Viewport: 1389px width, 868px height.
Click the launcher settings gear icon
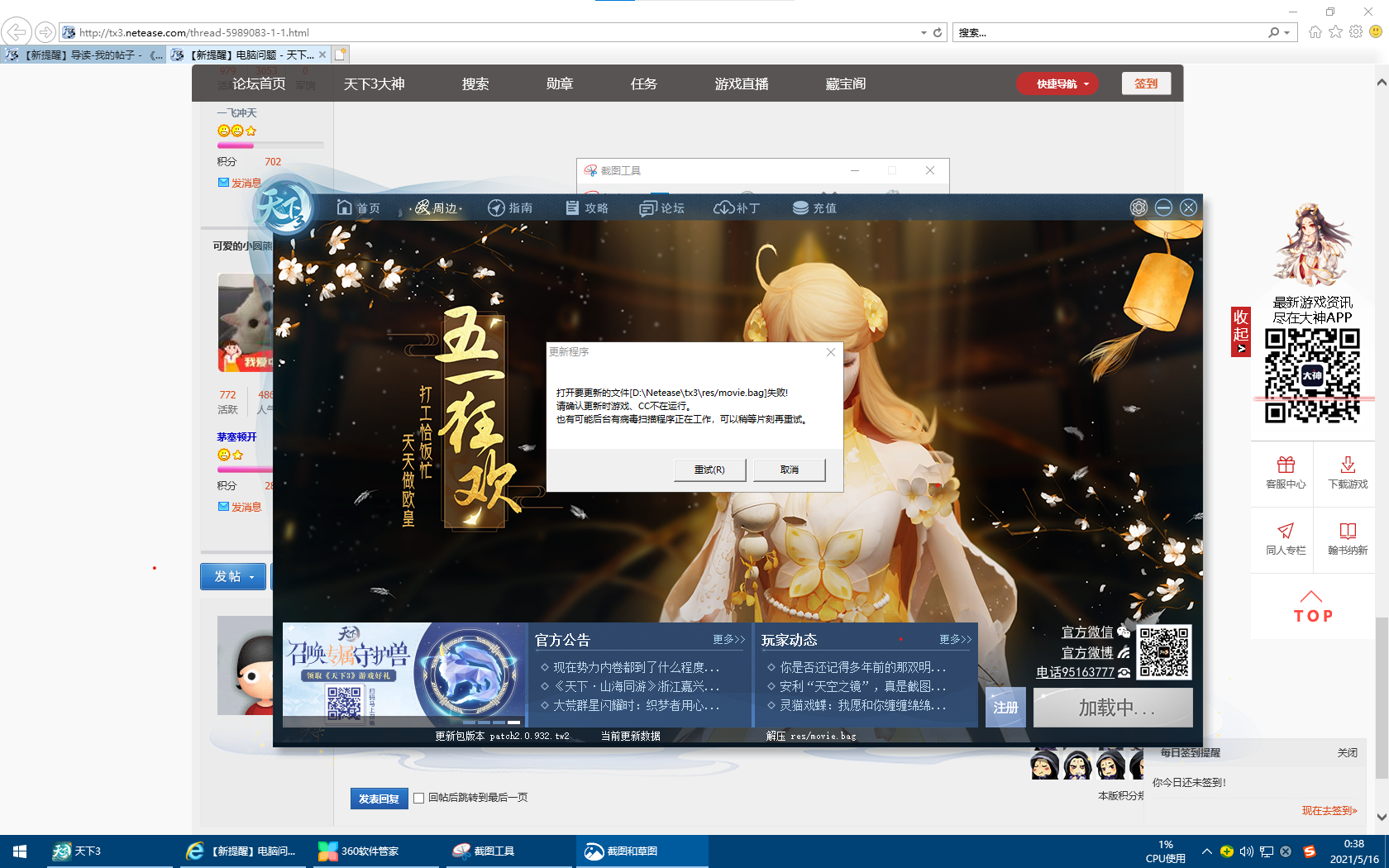click(x=1138, y=207)
